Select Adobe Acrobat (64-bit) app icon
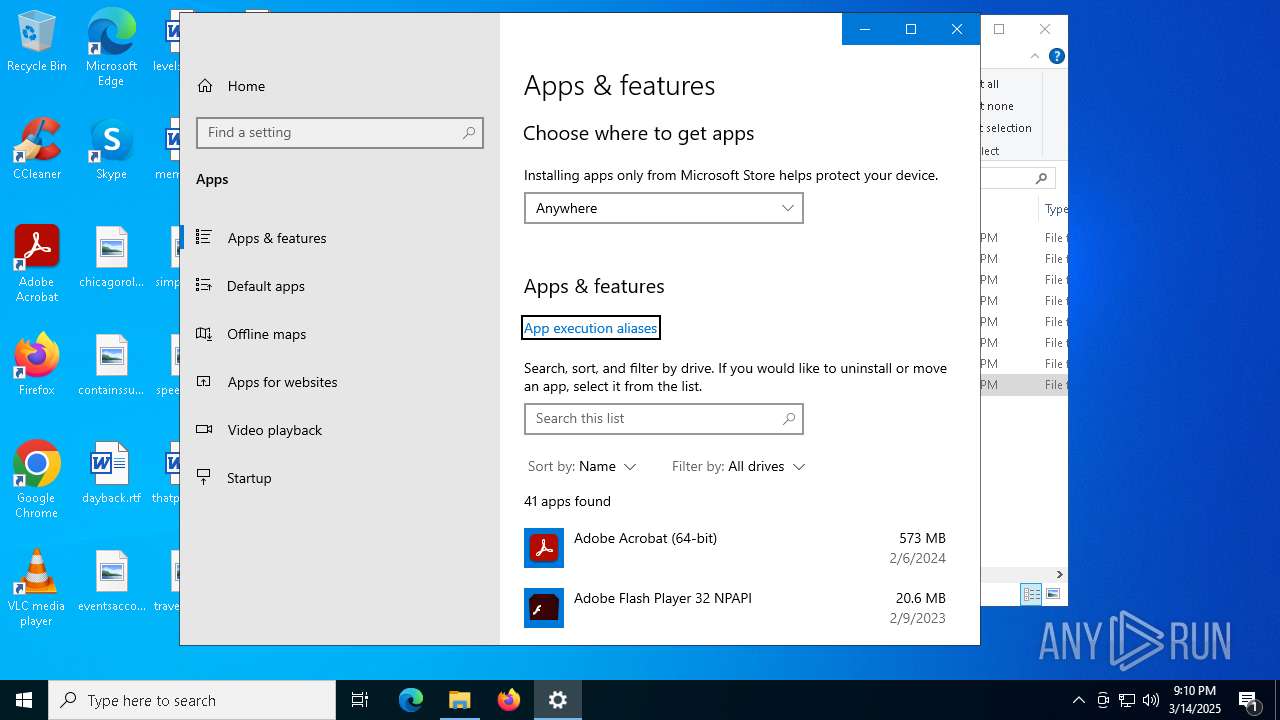The width and height of the screenshot is (1280, 720). 544,548
